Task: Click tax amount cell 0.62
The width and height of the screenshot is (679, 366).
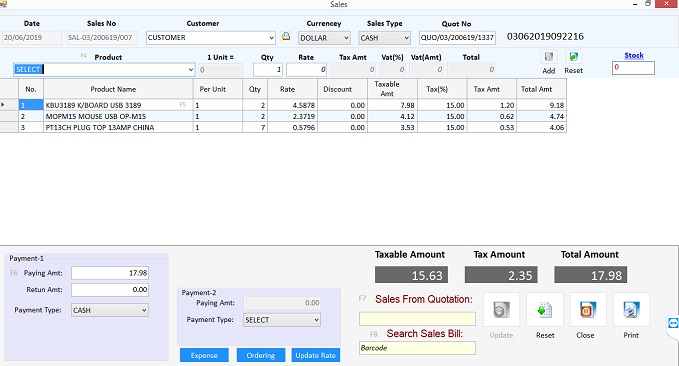Action: [x=492, y=116]
